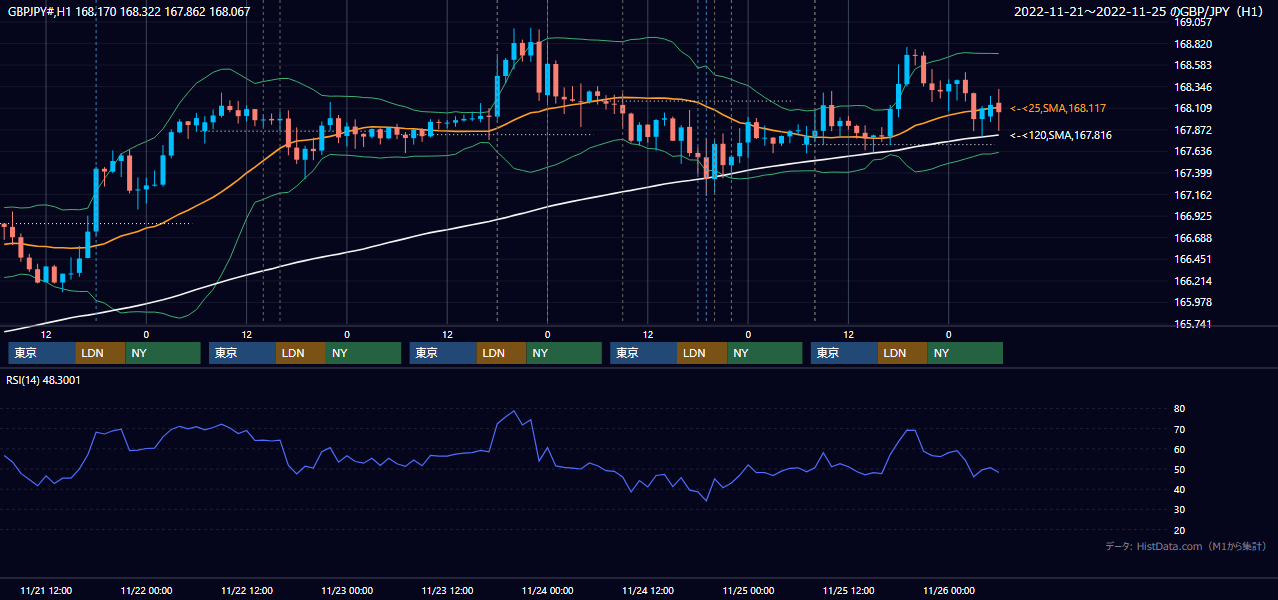This screenshot has height=600, width=1278.
Task: Click the 2022-11-21〜2022-11-25 GBP/JPY header
Action: [1139, 12]
